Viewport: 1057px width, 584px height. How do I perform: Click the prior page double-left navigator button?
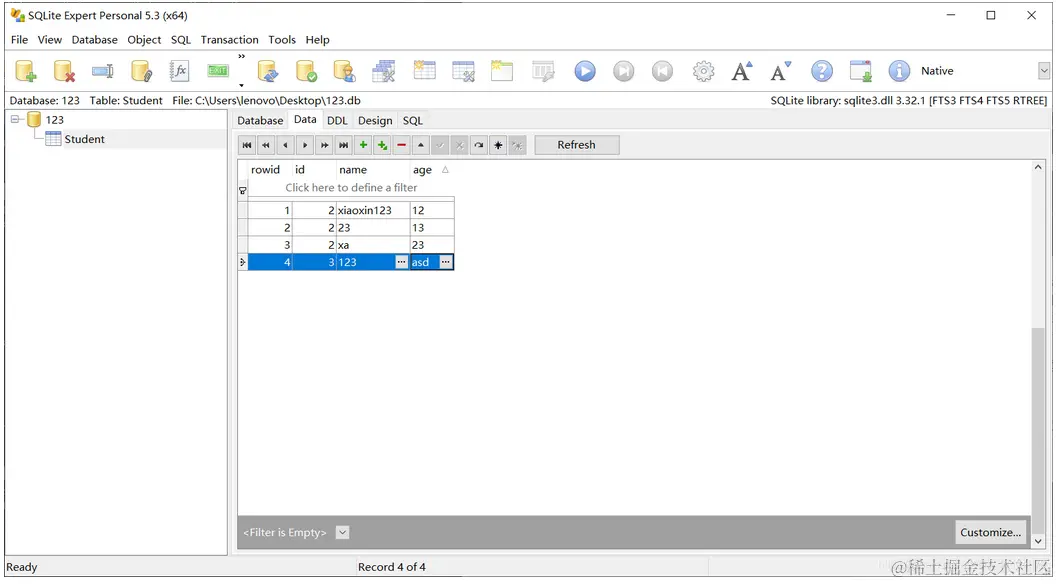pyautogui.click(x=266, y=145)
